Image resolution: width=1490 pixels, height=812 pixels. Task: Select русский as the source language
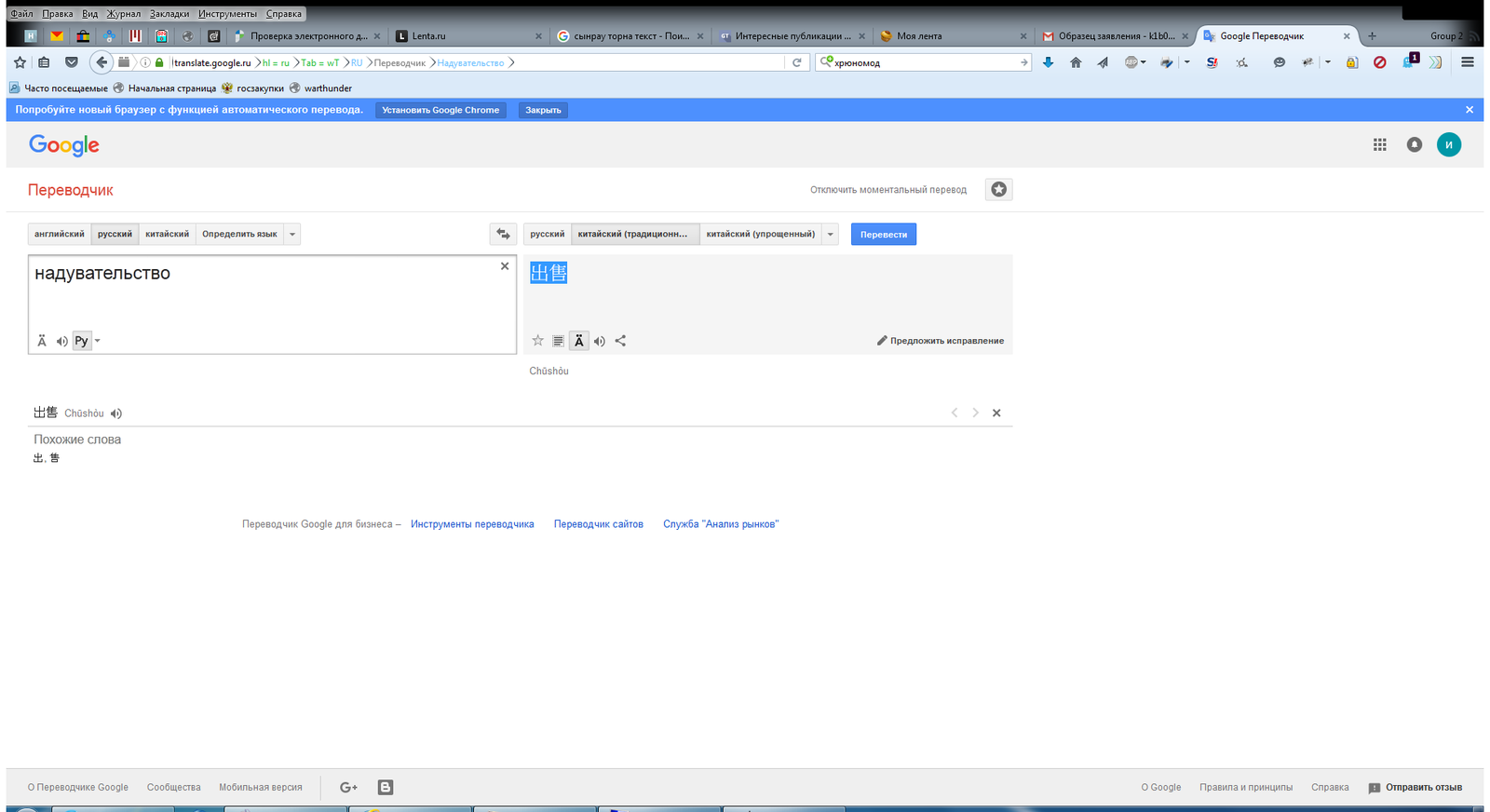click(115, 234)
